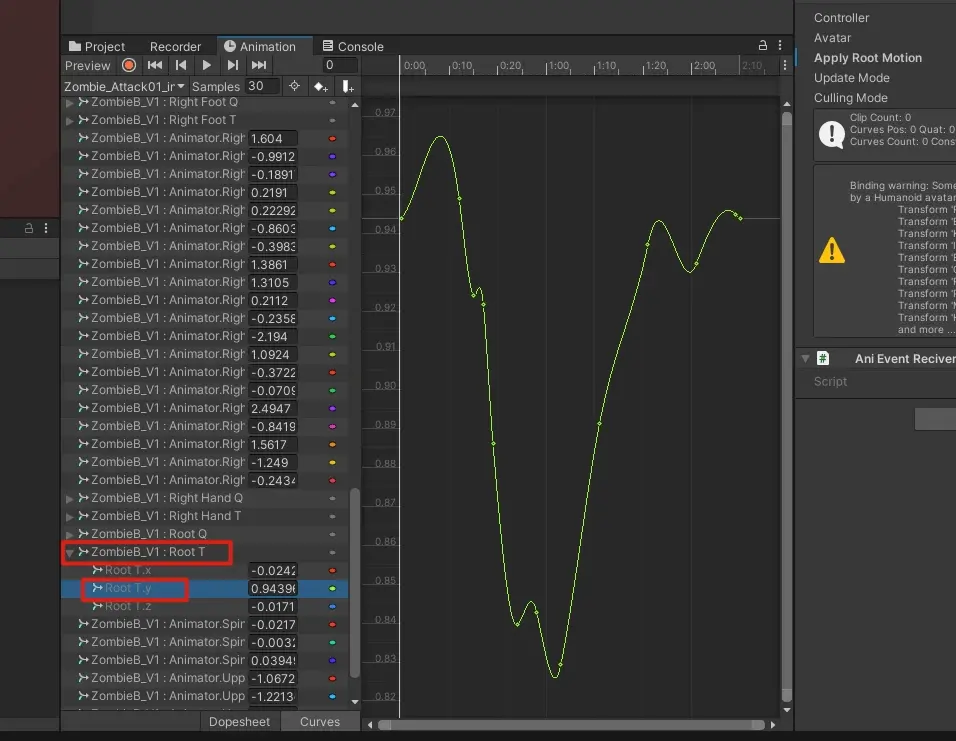
Task: Click the red color dot of the 1.604 row
Action: pyautogui.click(x=332, y=138)
